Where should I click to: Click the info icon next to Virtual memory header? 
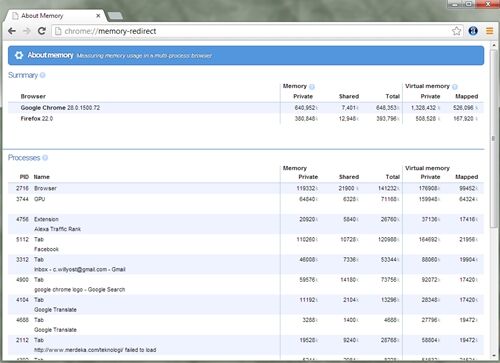tap(455, 87)
